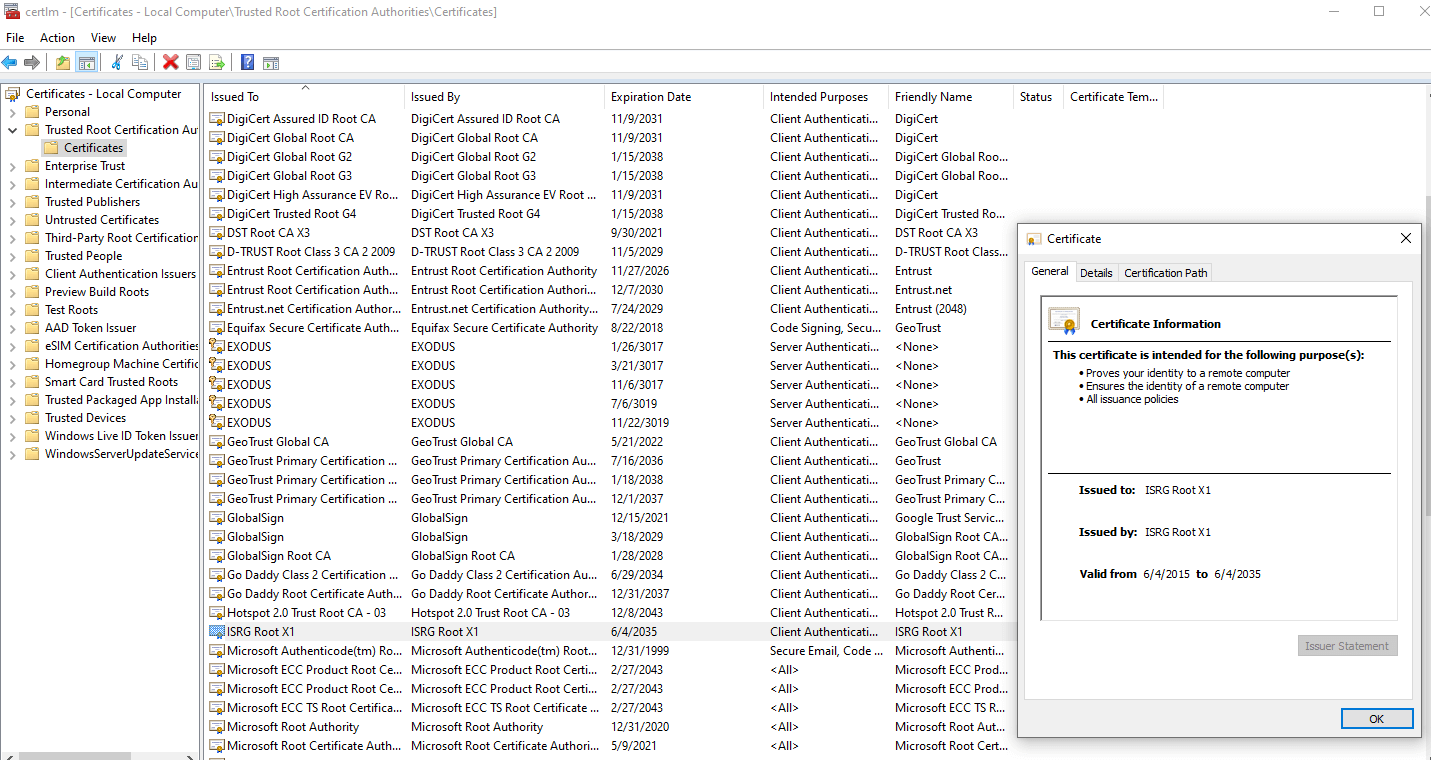
Task: Sort by the Intended Purposes column header
Action: (825, 97)
